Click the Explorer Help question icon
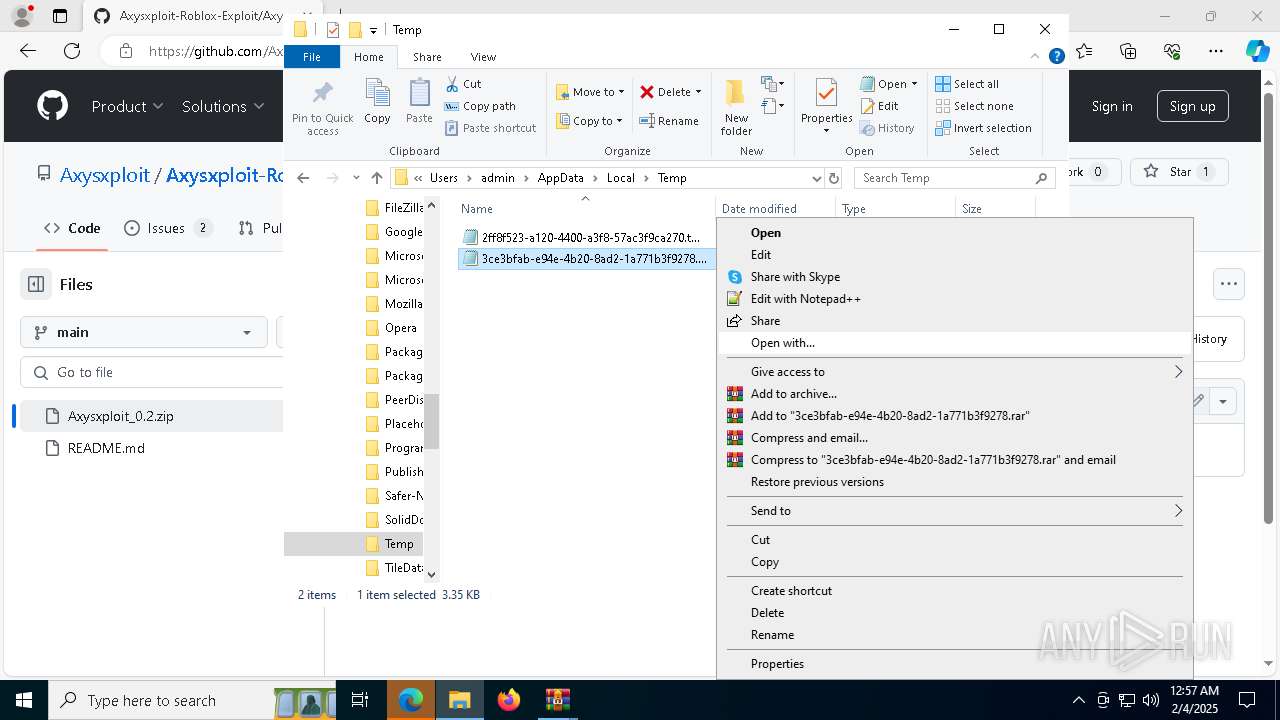1280x720 pixels. click(1056, 57)
